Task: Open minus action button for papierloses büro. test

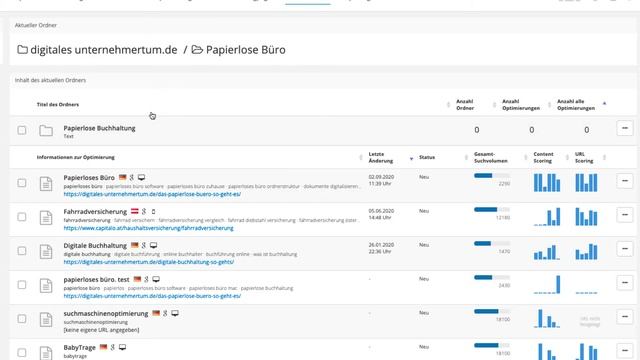Action: coord(624,282)
